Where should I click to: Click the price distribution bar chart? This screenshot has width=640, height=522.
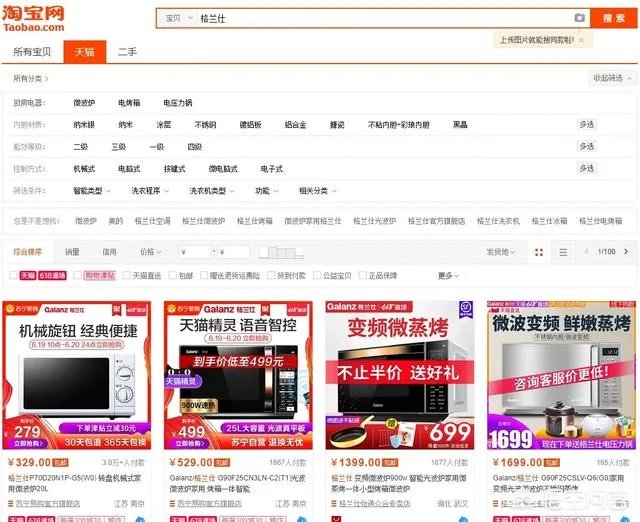(282, 252)
